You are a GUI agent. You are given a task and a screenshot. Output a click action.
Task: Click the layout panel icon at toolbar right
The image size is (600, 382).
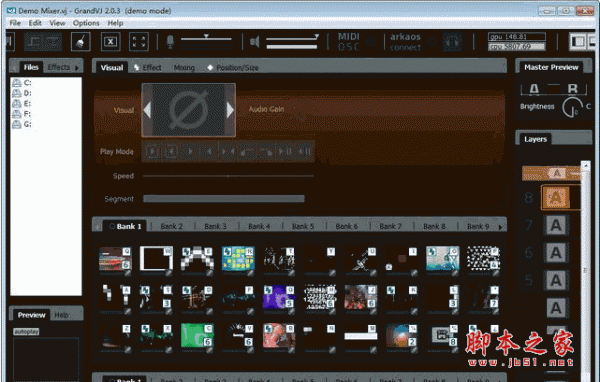point(578,41)
